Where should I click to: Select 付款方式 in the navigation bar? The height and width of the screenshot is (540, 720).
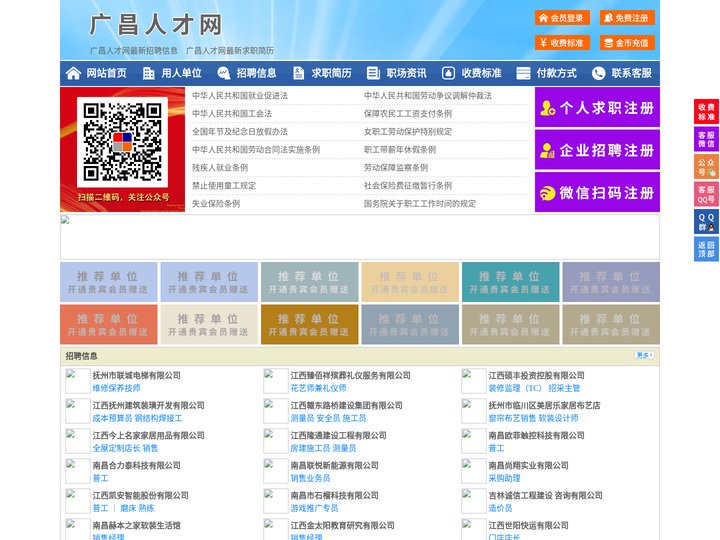pyautogui.click(x=557, y=73)
